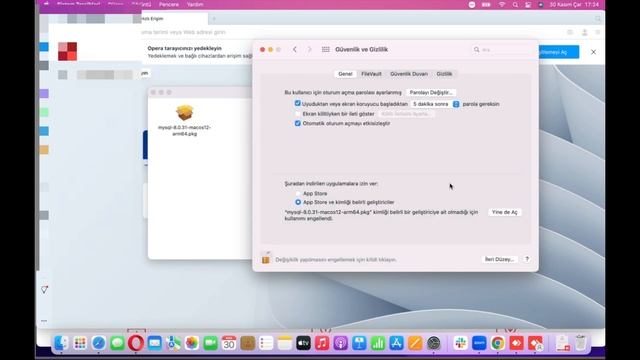Open Numbers from the Dock
This screenshot has width=640, height=360.
378,343
